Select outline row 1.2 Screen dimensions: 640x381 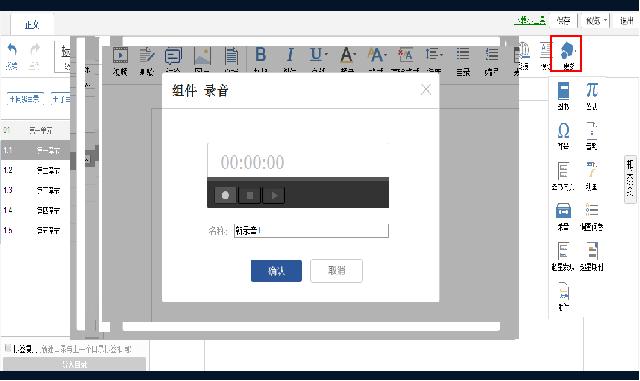[x=35, y=170]
